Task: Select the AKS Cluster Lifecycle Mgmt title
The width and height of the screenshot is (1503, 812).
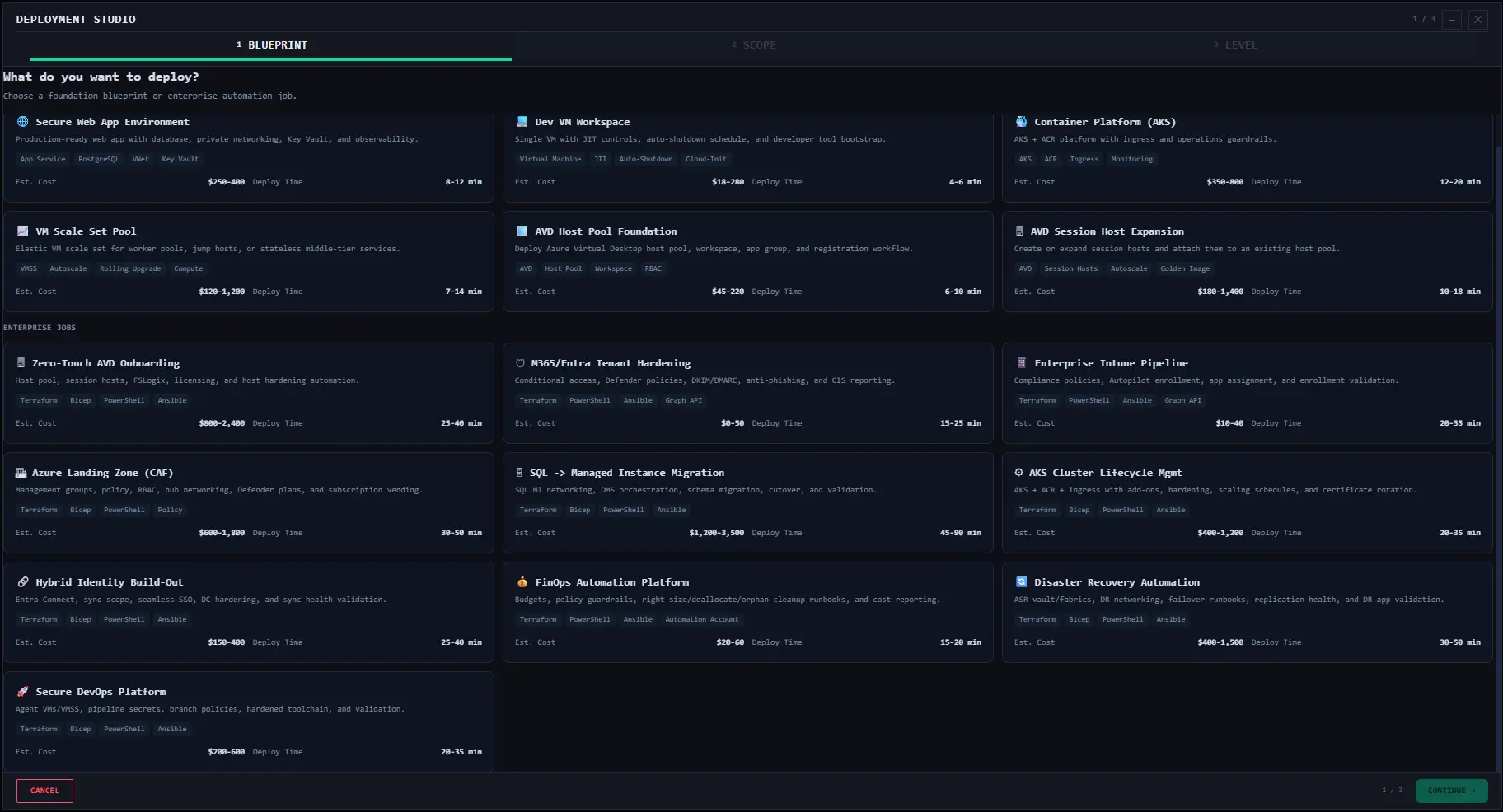Action: [x=1105, y=473]
